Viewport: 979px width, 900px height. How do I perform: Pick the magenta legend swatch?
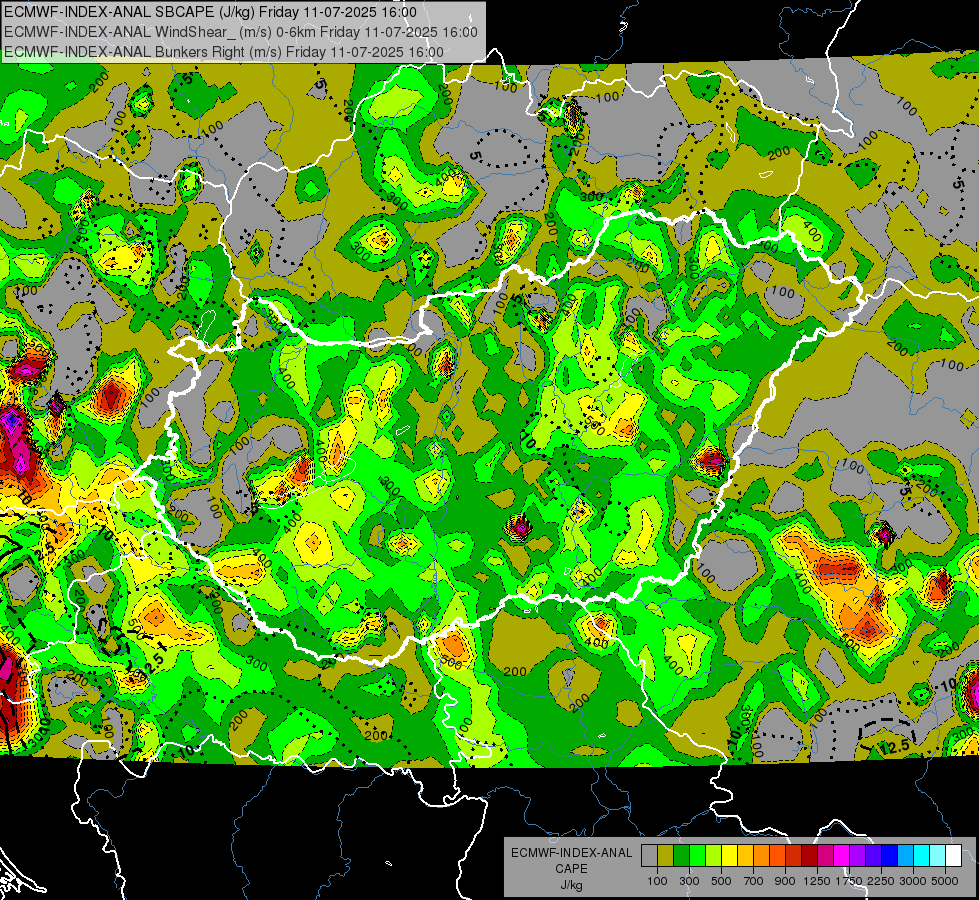[842, 855]
